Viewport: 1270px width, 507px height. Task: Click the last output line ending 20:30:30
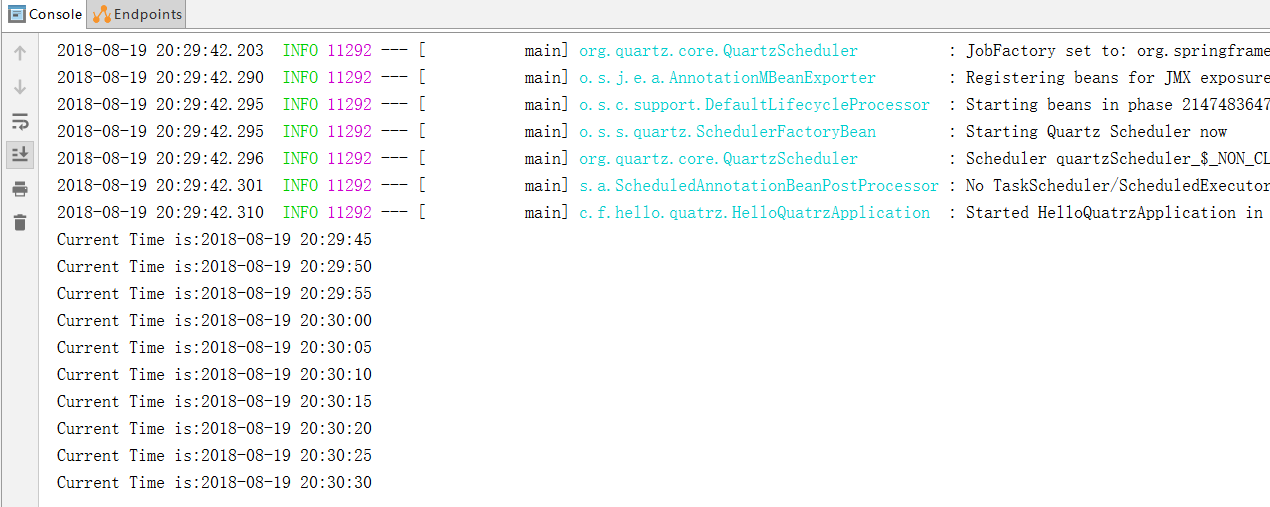[x=214, y=482]
